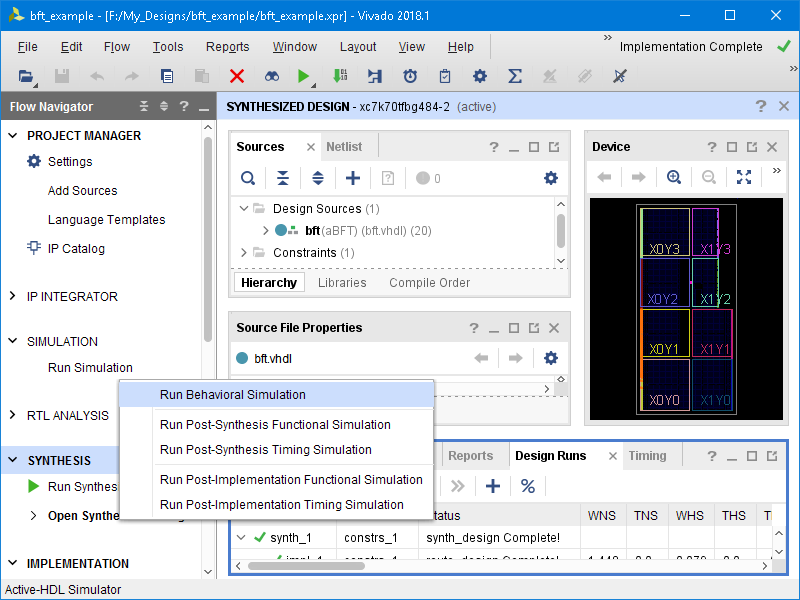Expand the IP INTEGRATOR section

click(x=13, y=296)
